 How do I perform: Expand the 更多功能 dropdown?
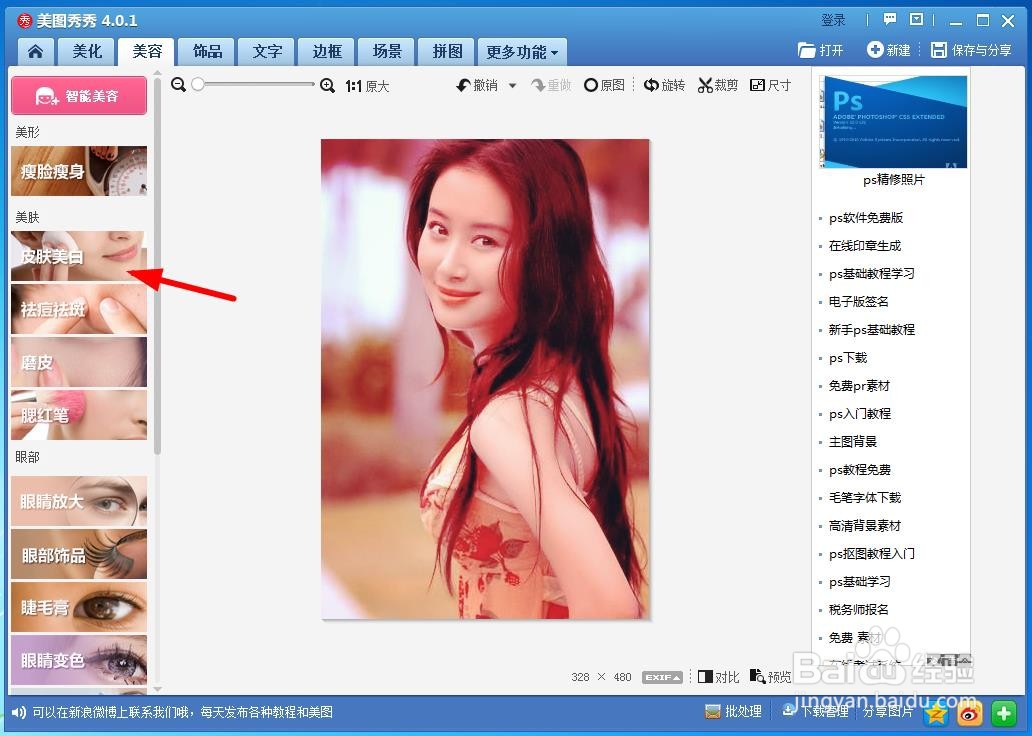[x=522, y=52]
